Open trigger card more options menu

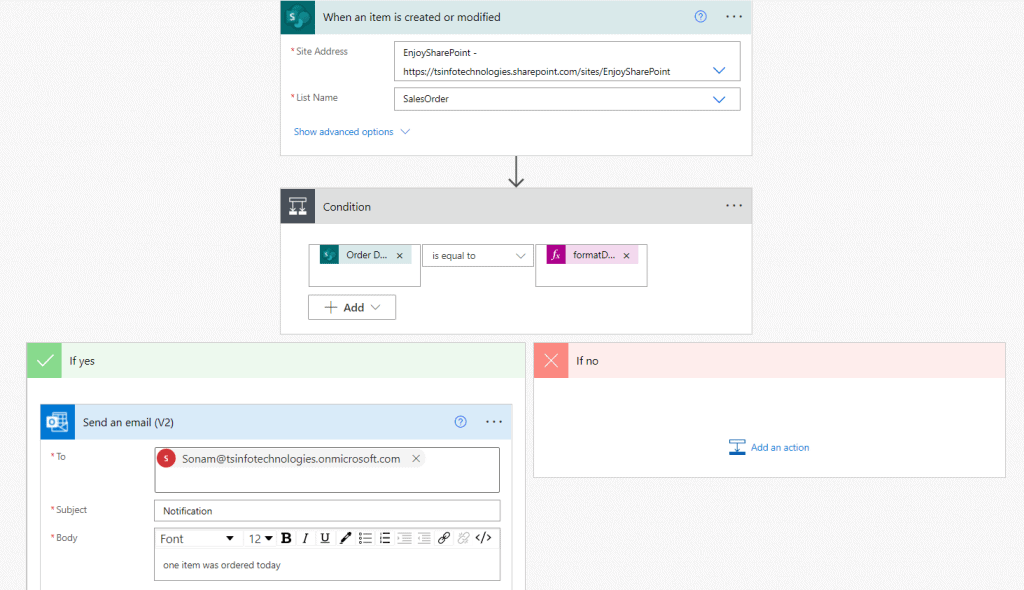point(734,17)
